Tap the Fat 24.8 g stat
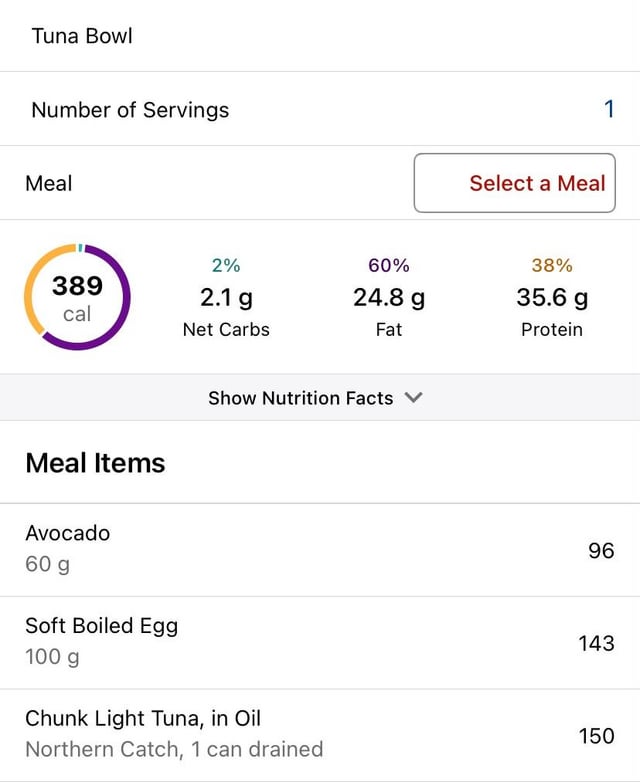 point(388,298)
